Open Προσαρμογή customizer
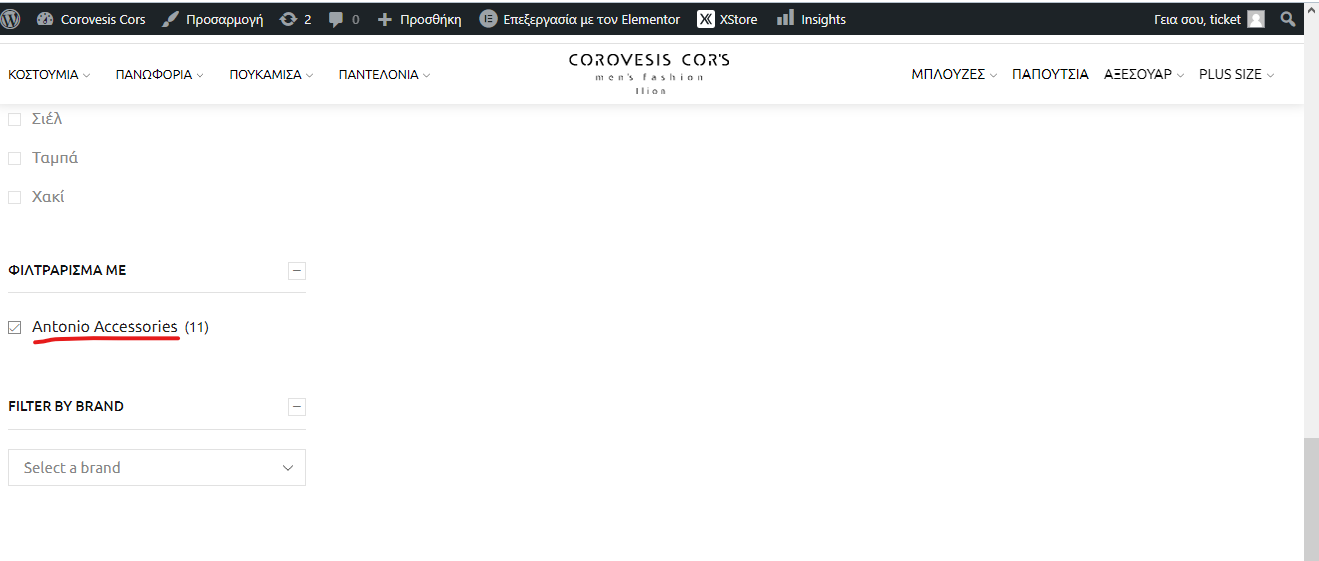 point(213,19)
